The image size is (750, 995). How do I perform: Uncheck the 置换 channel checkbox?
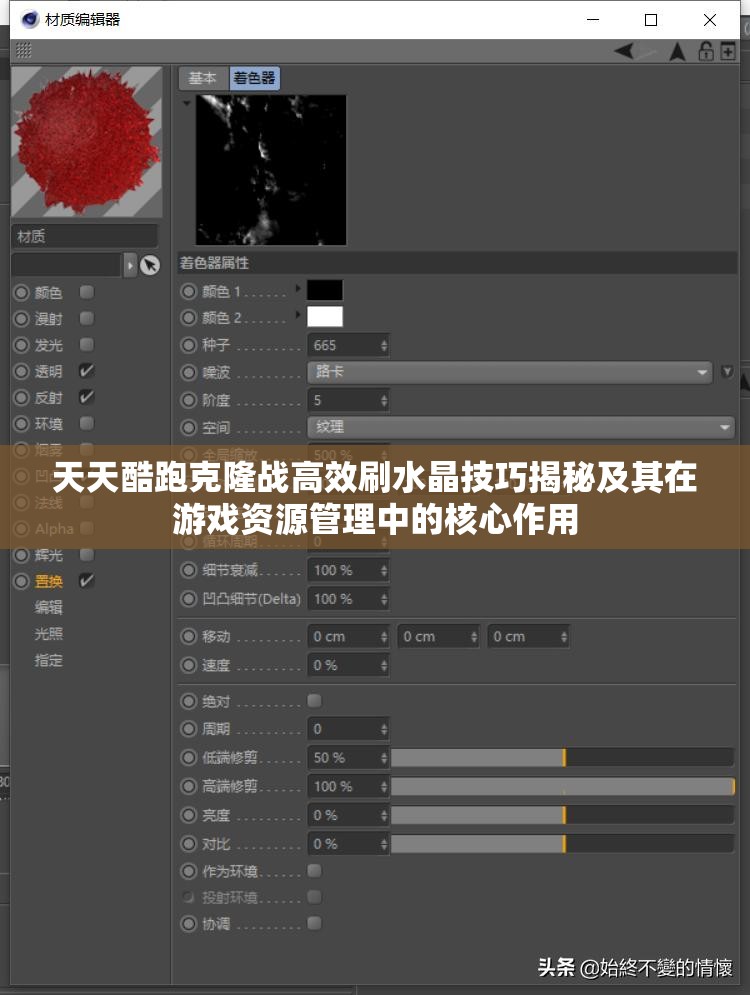[87, 581]
